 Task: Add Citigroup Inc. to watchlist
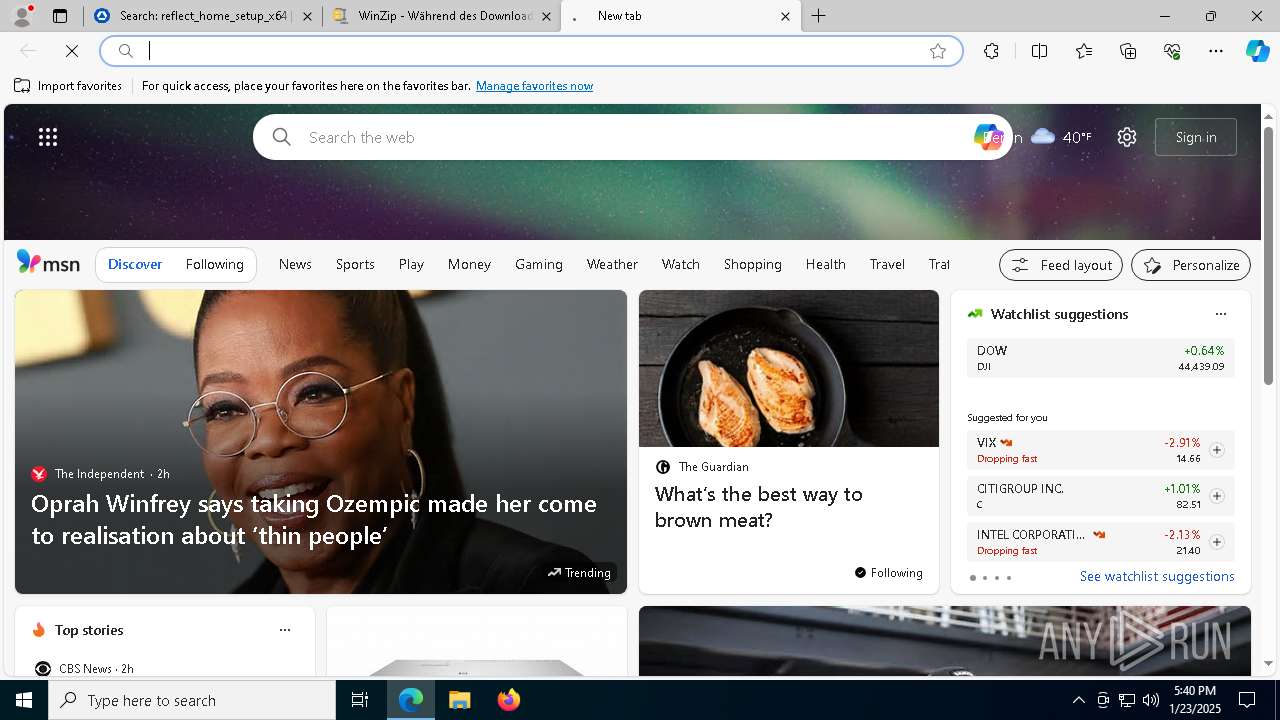click(1216, 496)
